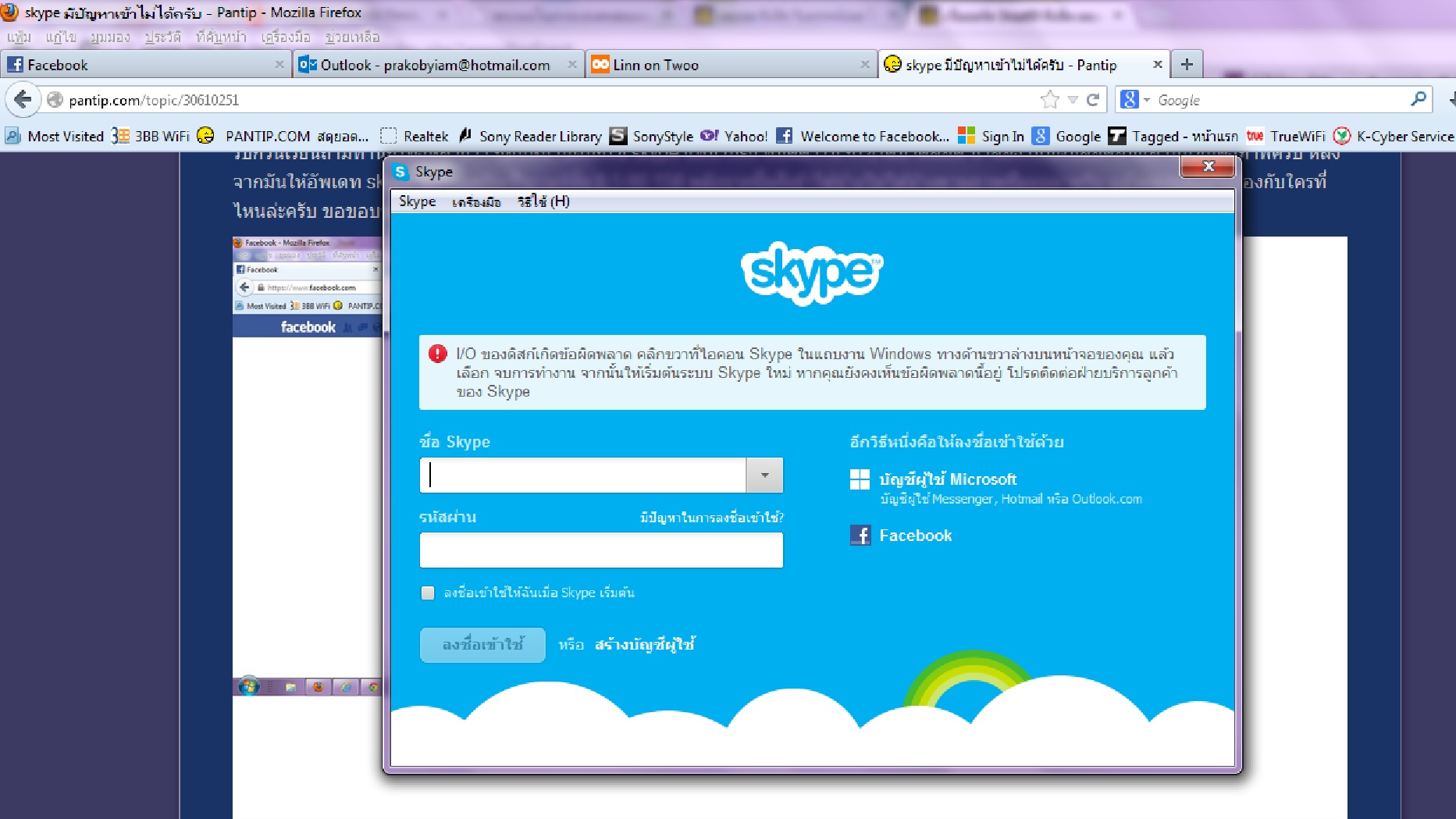Focus the password รหัสผ่าน field

coord(601,550)
